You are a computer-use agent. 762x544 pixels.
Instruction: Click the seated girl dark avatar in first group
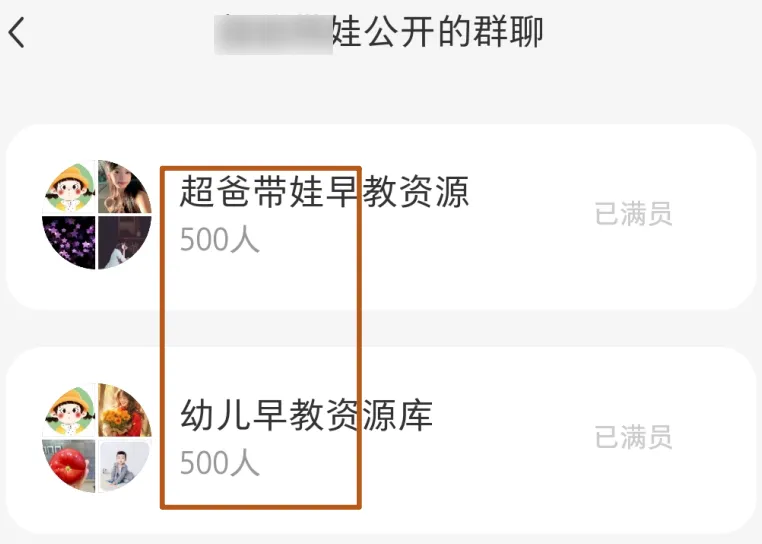[125, 243]
